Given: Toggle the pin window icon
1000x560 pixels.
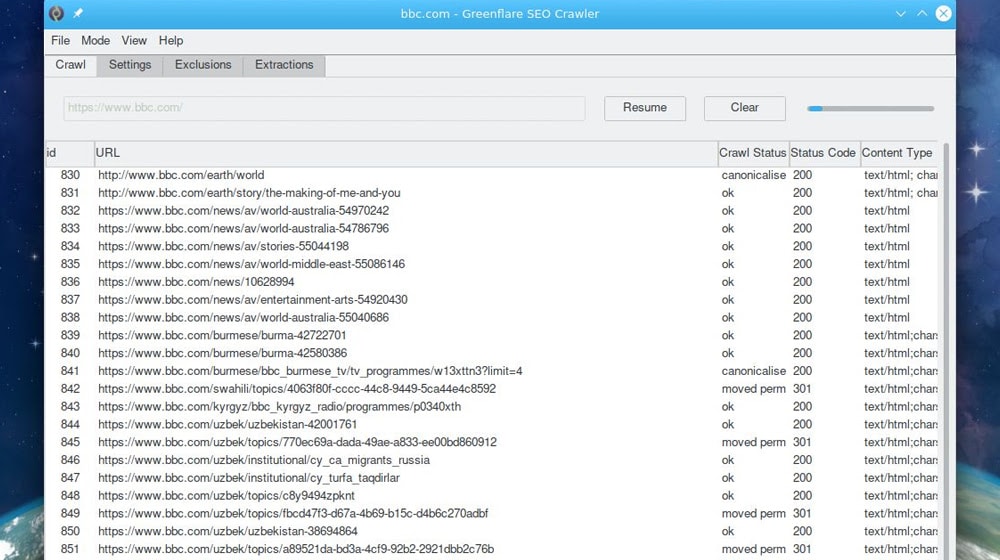Looking at the screenshot, I should click(78, 13).
